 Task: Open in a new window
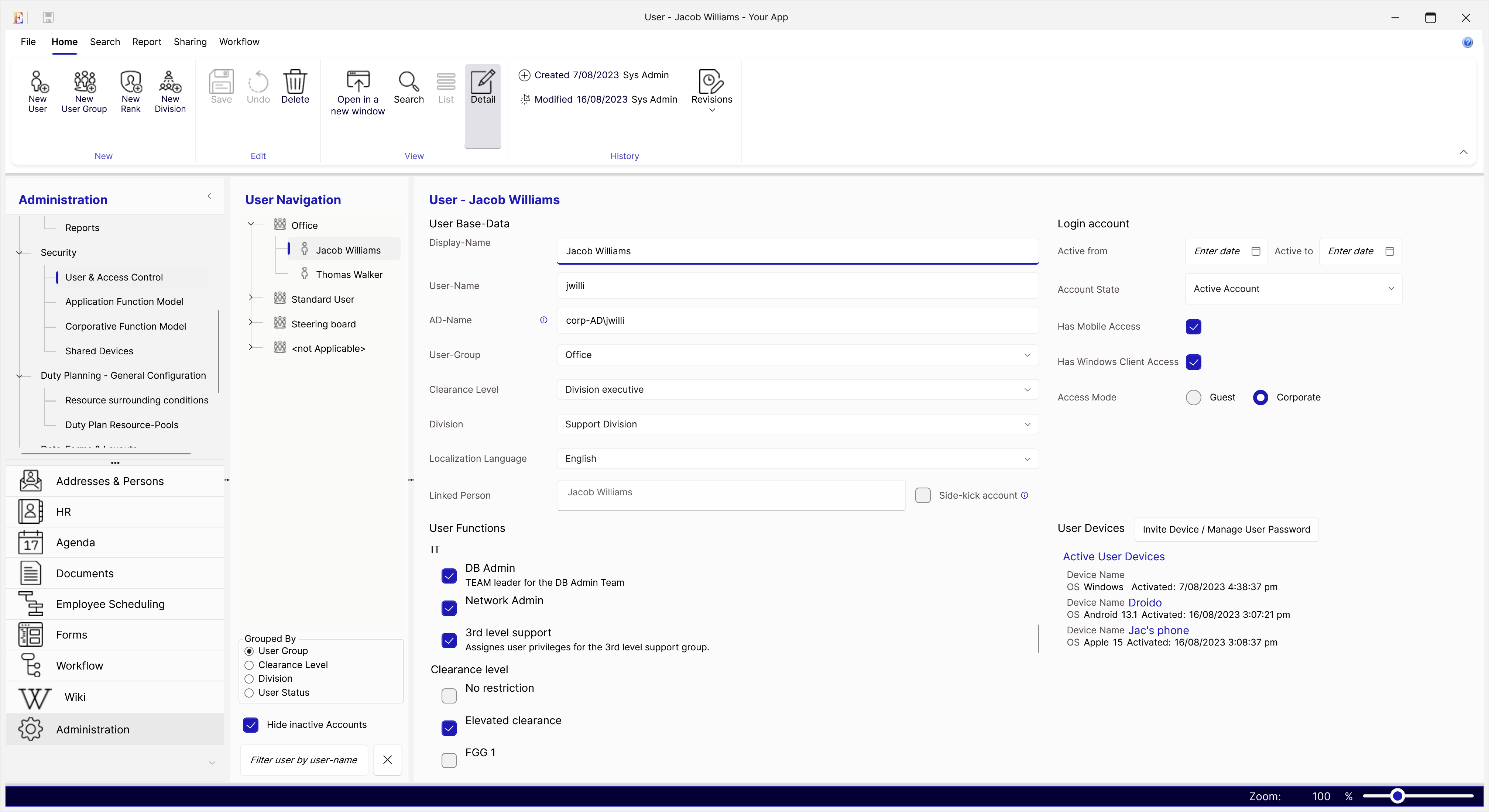358,93
